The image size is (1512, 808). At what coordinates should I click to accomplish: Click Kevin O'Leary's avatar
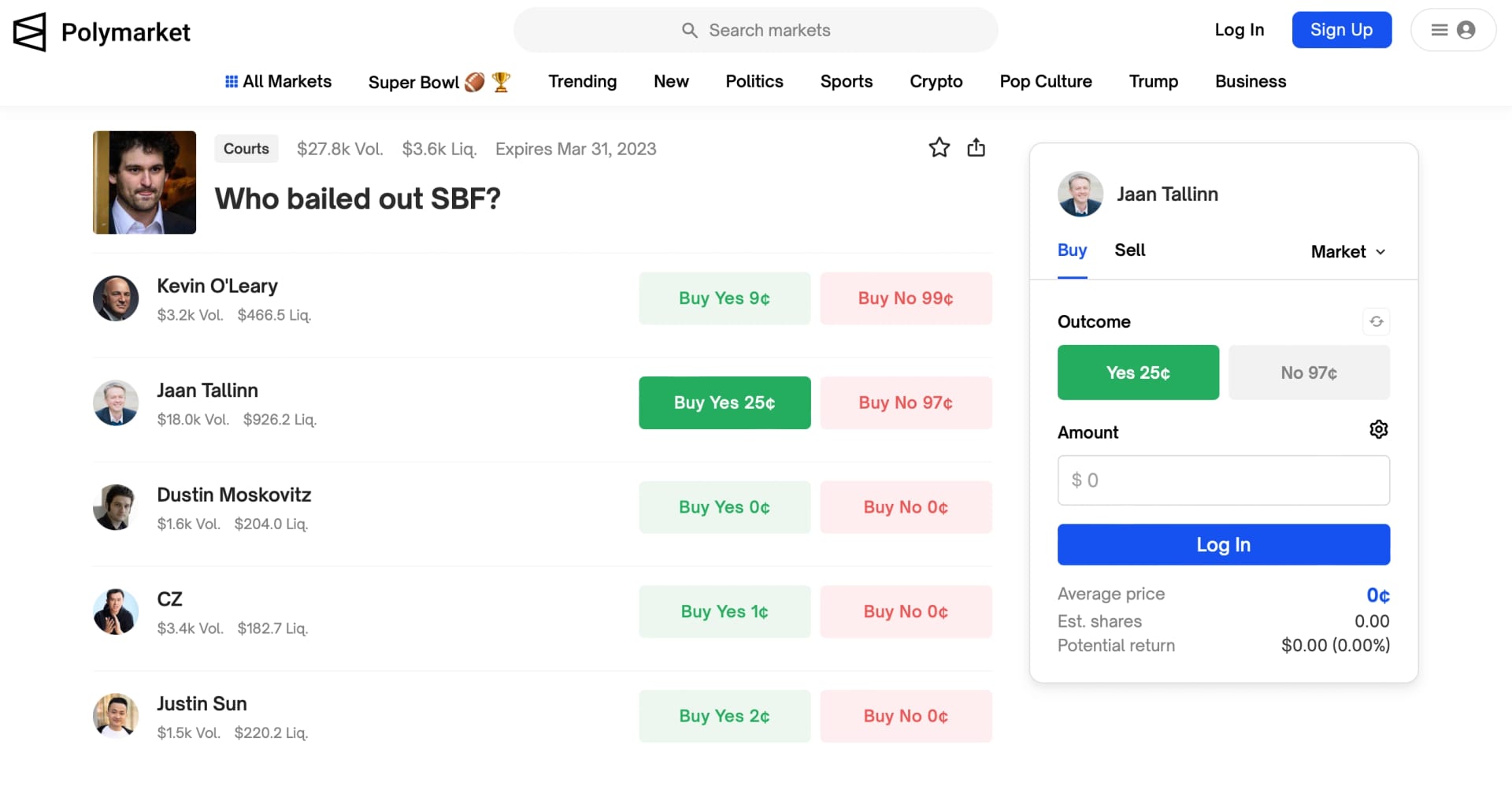[x=116, y=298]
